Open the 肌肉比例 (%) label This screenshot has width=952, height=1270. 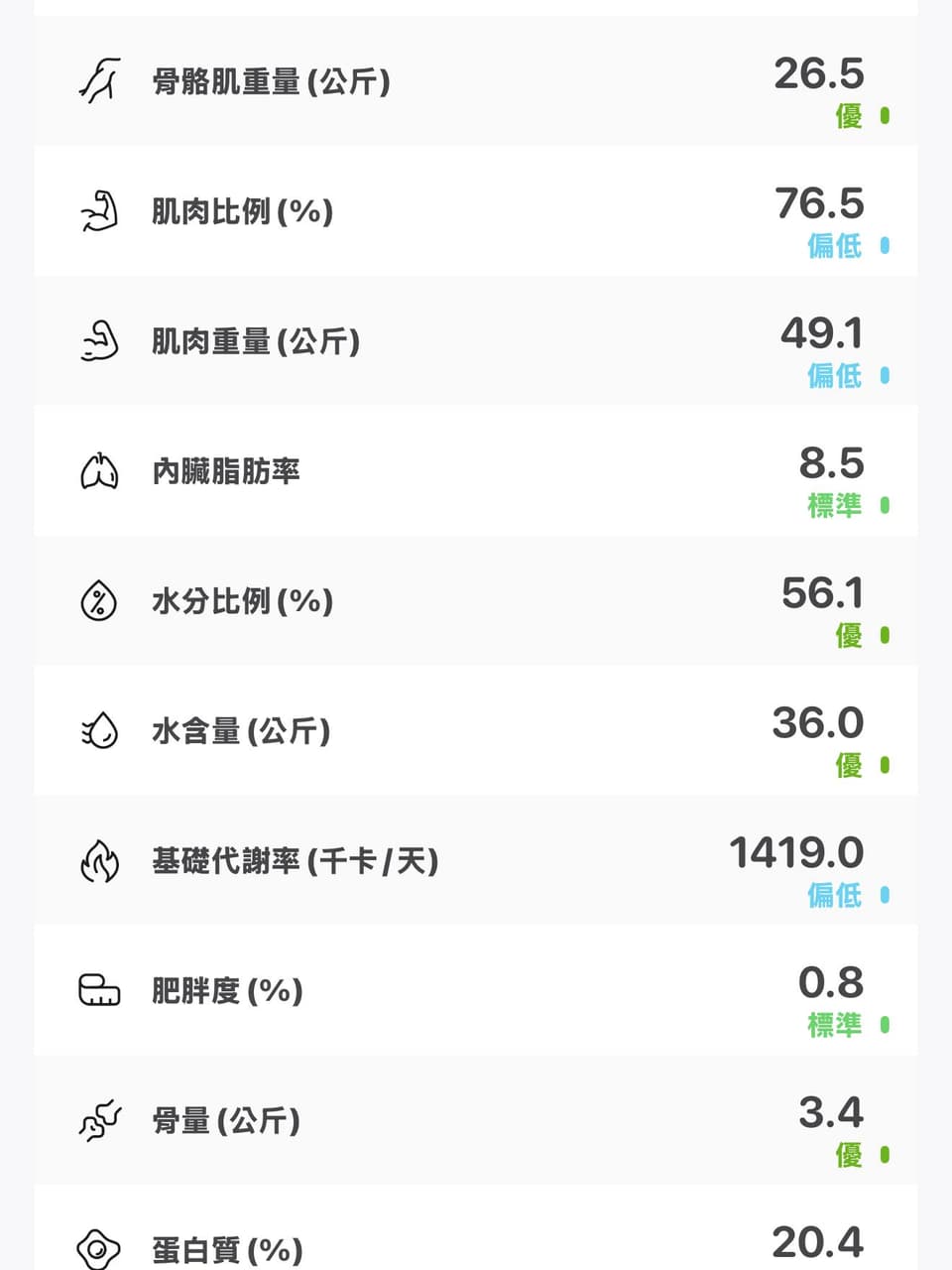242,211
